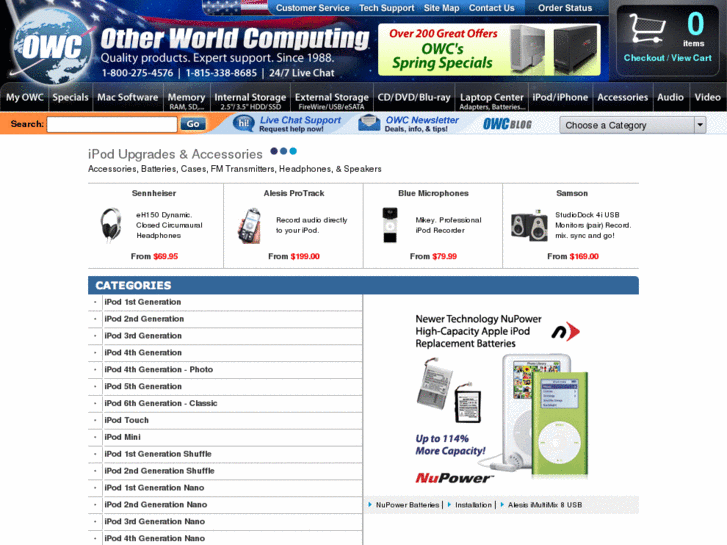
Task: Select iPod Mini category
Action: point(122,437)
